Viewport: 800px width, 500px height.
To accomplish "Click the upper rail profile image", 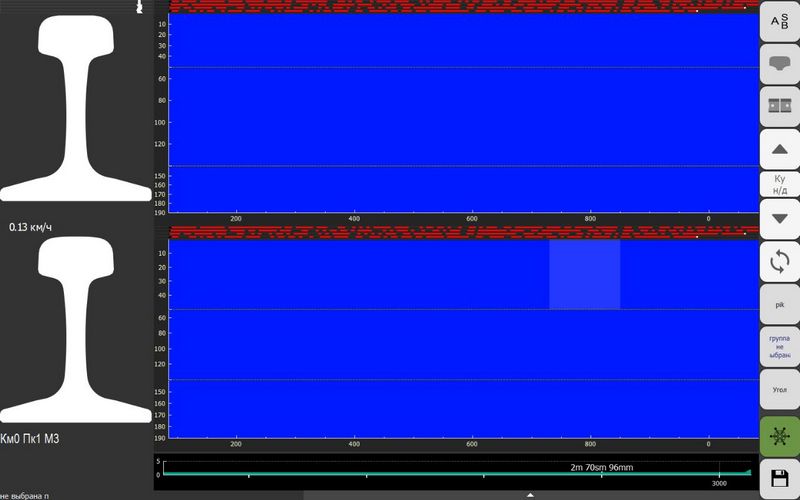I will [x=76, y=106].
